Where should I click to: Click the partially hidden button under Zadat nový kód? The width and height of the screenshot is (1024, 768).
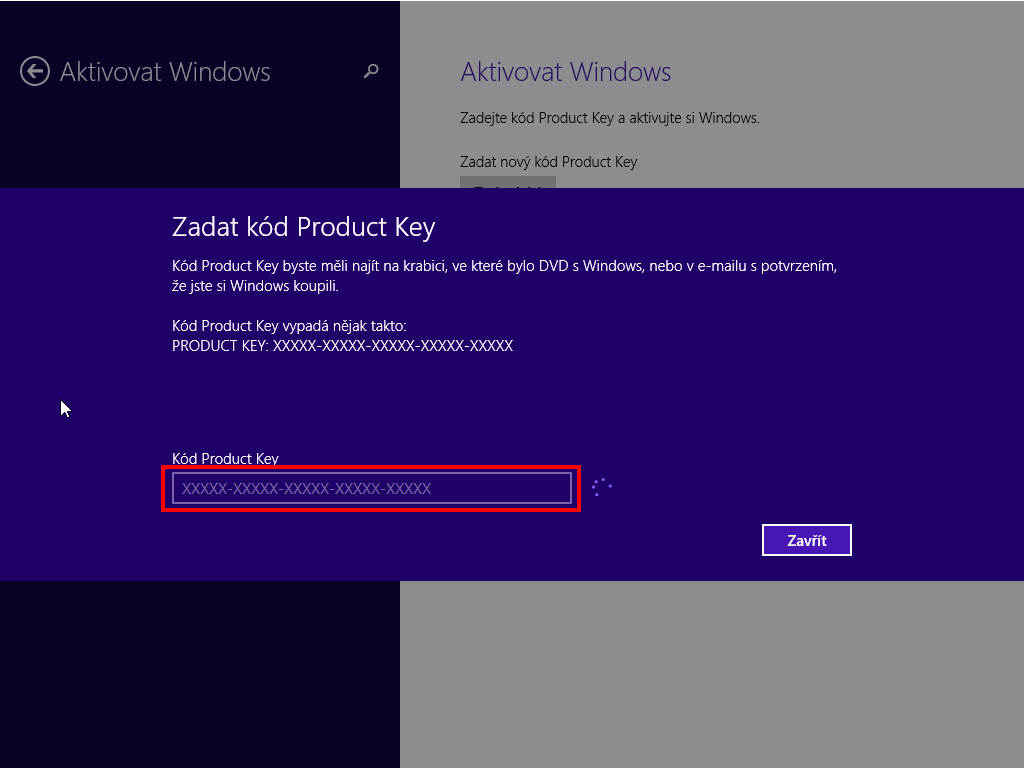507,182
